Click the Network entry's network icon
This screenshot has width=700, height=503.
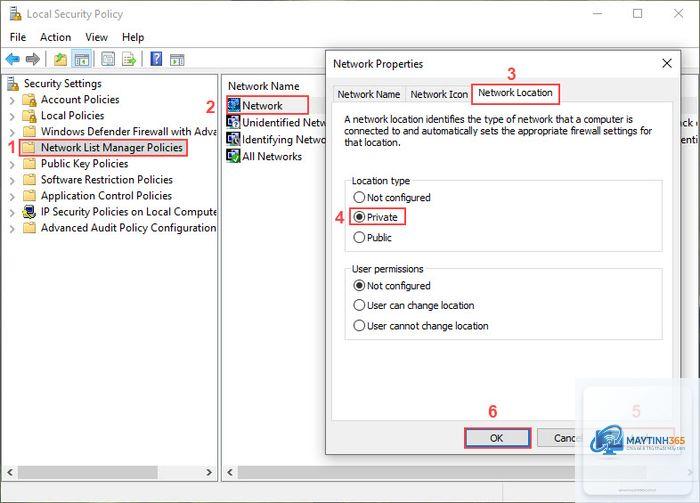(x=233, y=105)
